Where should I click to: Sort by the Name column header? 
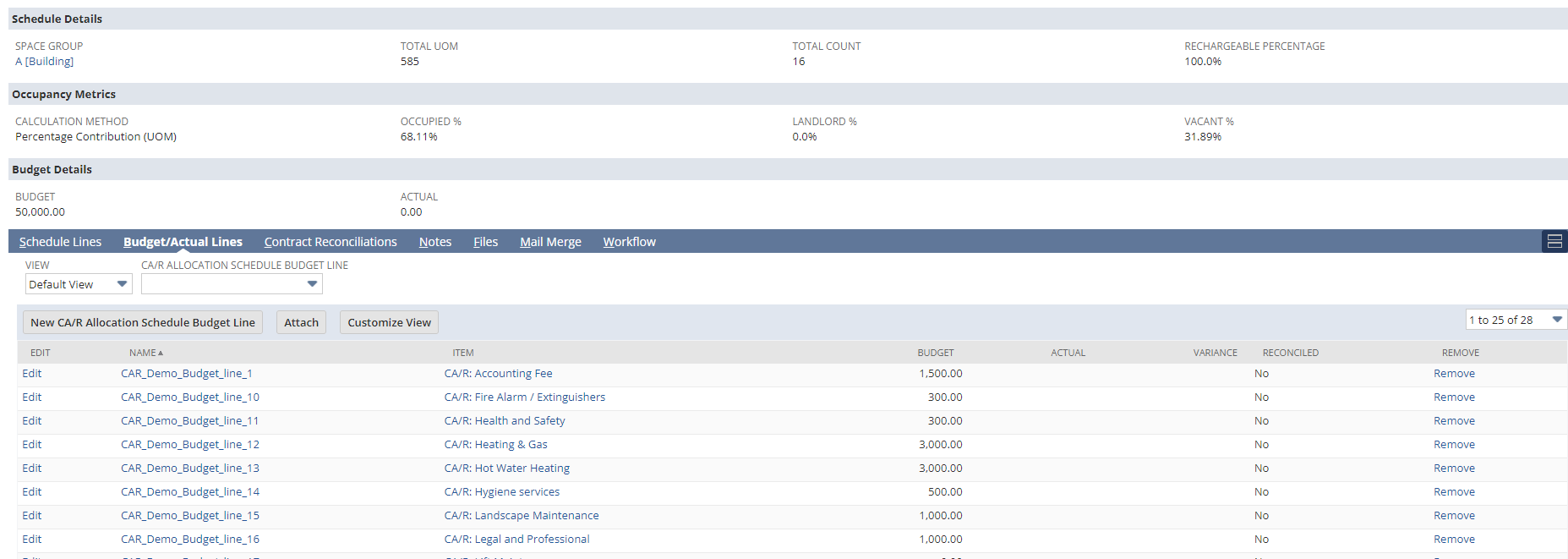[x=145, y=353]
